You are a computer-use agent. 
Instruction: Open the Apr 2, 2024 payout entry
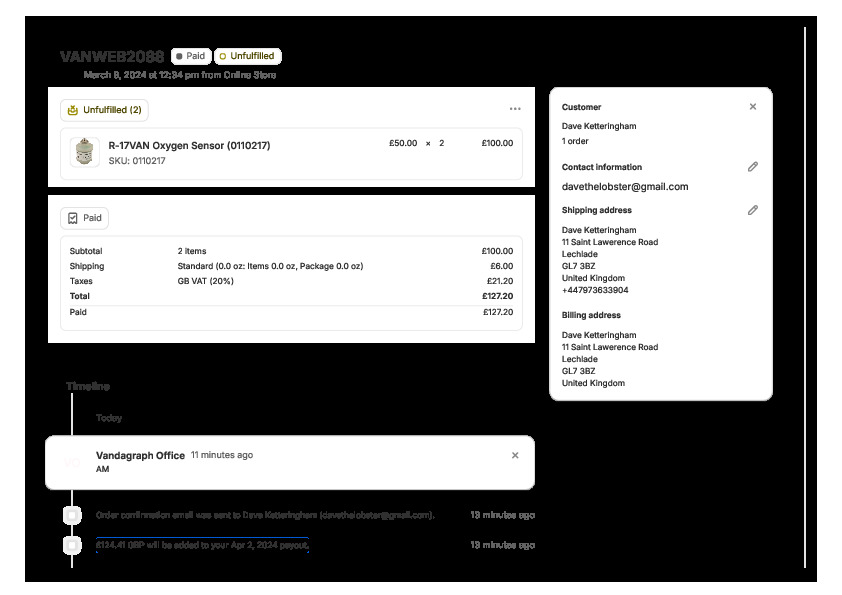pos(202,545)
